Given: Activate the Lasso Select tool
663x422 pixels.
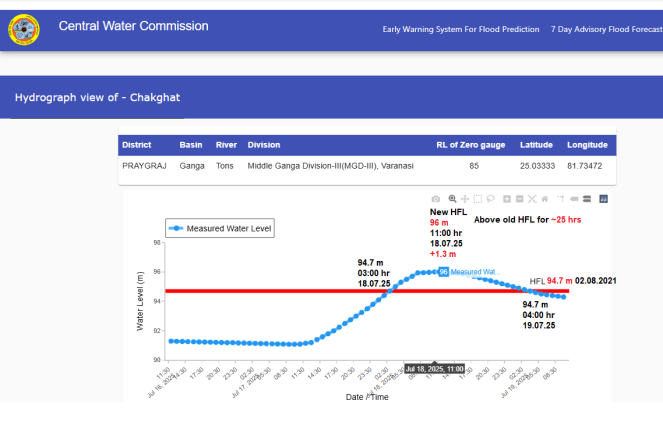Looking at the screenshot, I should [x=490, y=199].
